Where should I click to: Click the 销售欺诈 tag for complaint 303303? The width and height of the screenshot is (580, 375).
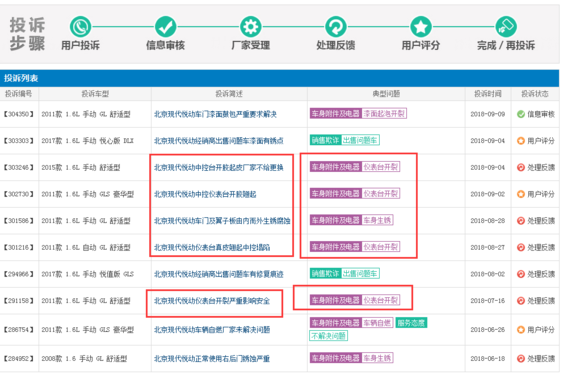325,140
